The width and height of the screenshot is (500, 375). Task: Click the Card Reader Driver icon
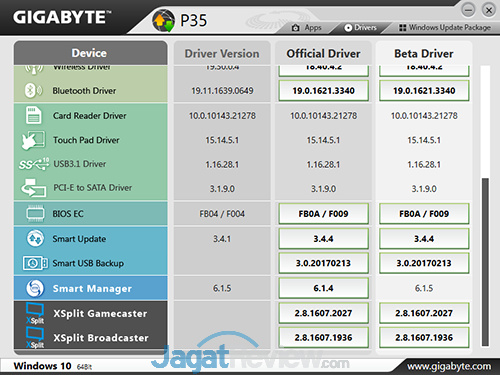click(34, 115)
